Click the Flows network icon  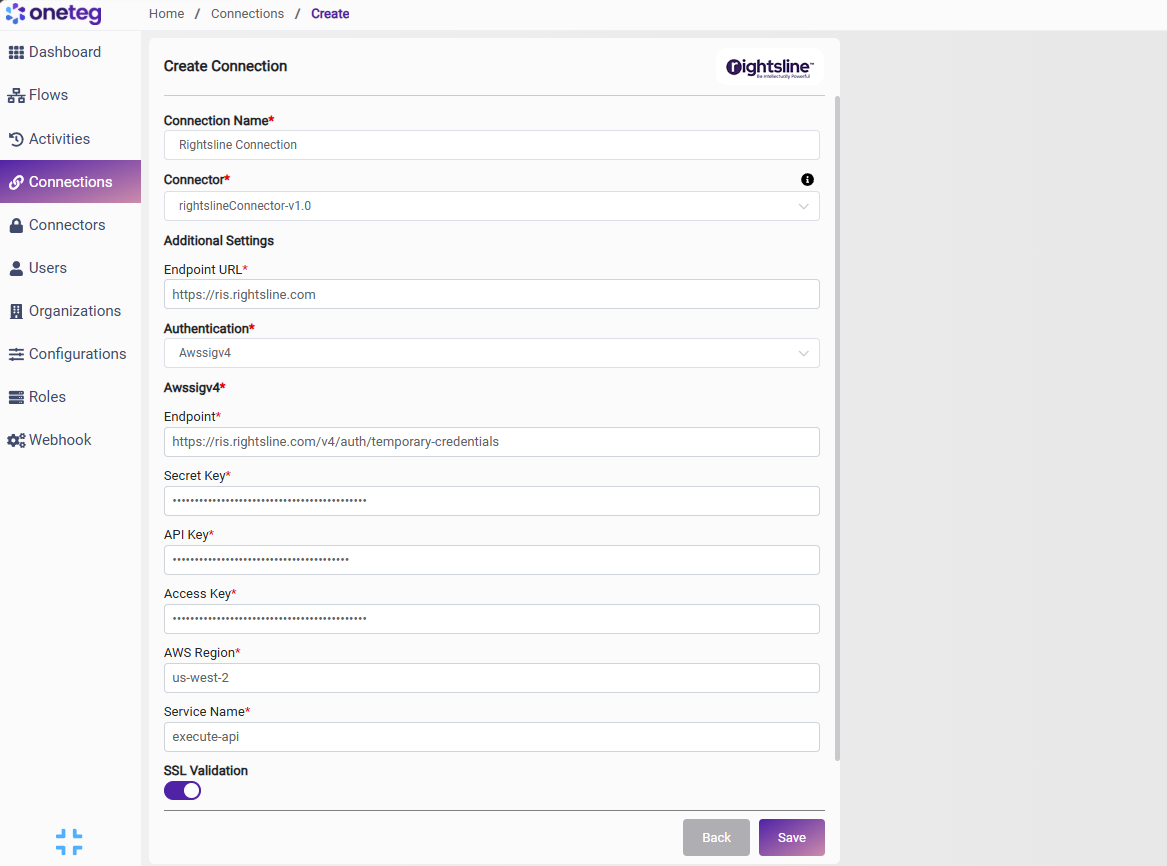coord(16,95)
